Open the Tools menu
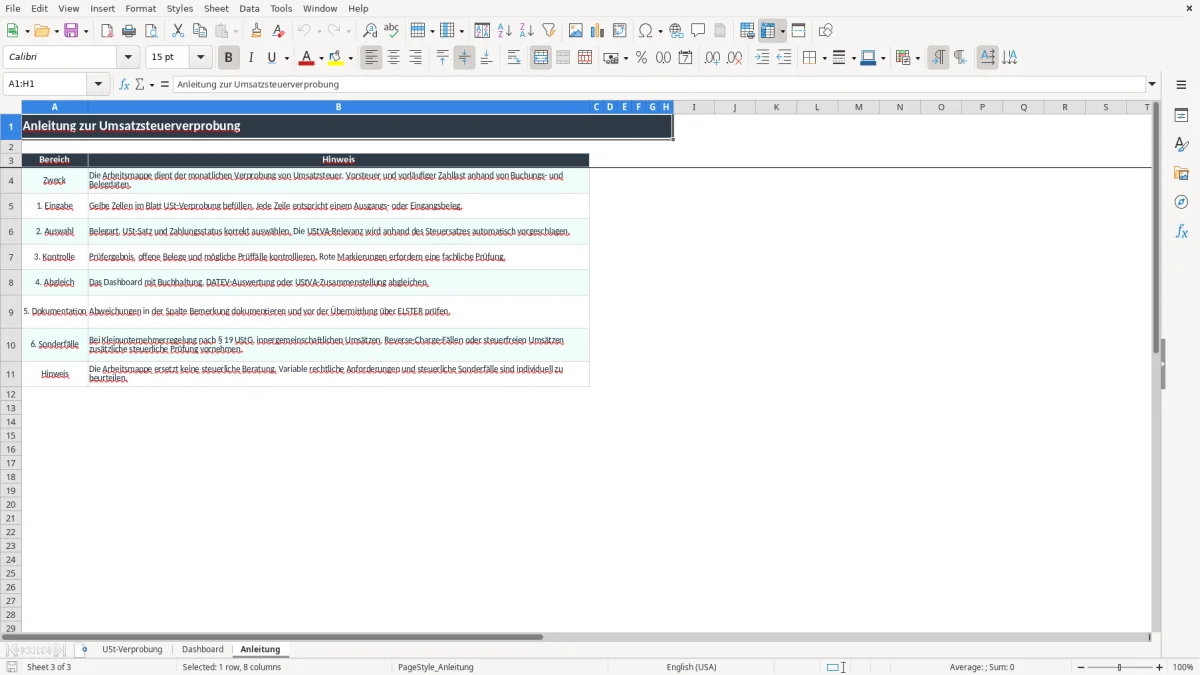1200x675 pixels. click(281, 8)
